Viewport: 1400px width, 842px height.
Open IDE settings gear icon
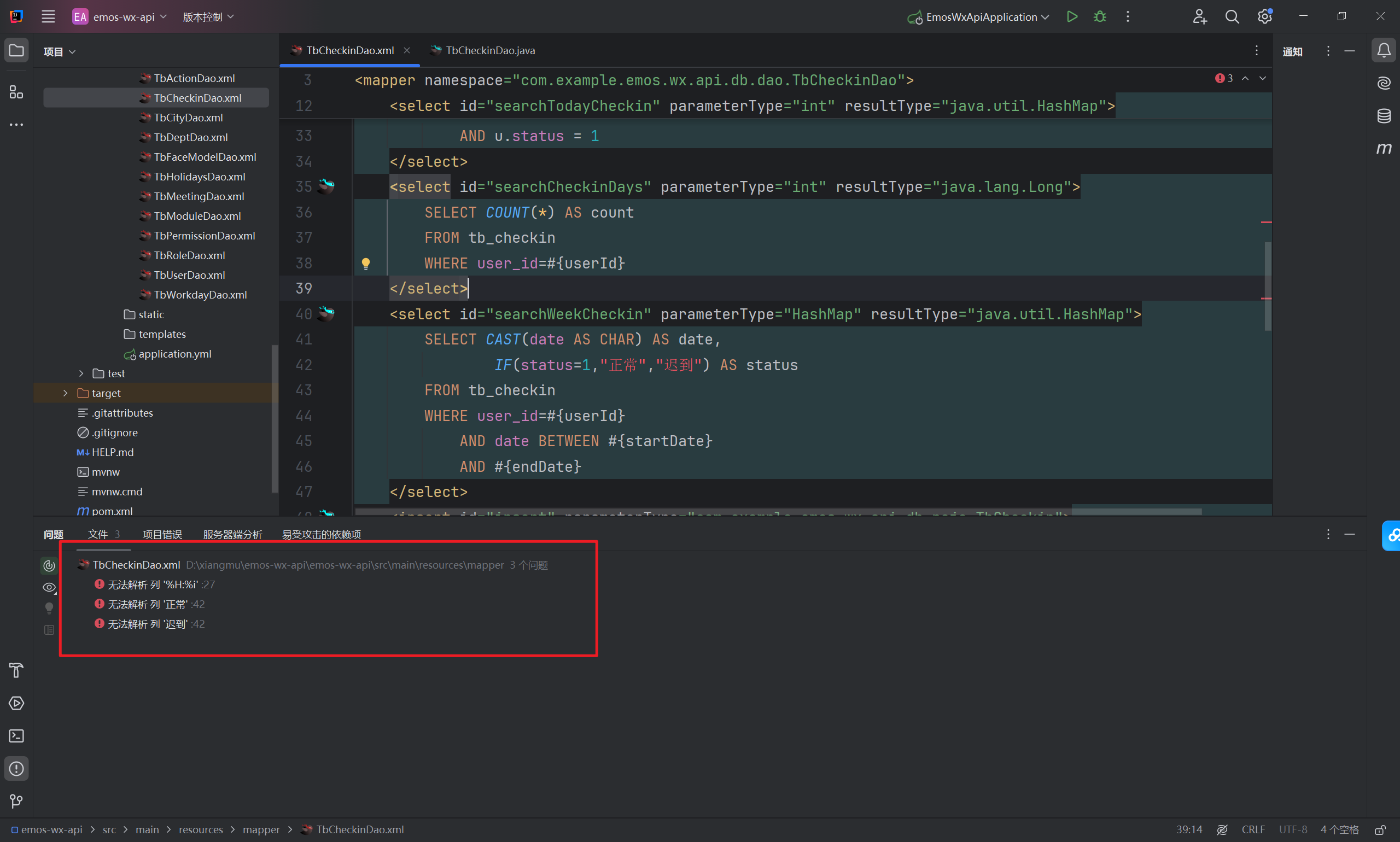click(x=1265, y=16)
